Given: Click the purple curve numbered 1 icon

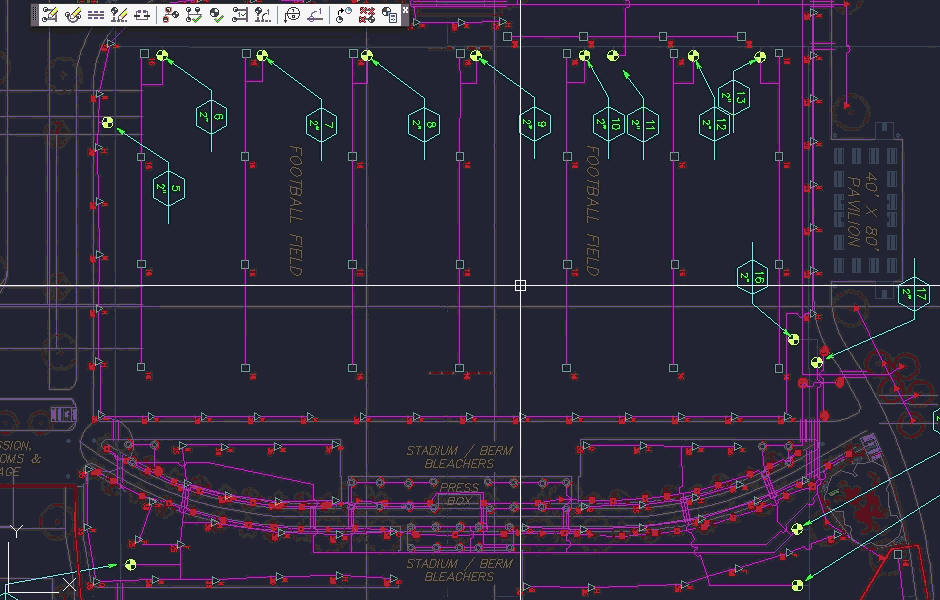Looking at the screenshot, I should pyautogui.click(x=315, y=15).
